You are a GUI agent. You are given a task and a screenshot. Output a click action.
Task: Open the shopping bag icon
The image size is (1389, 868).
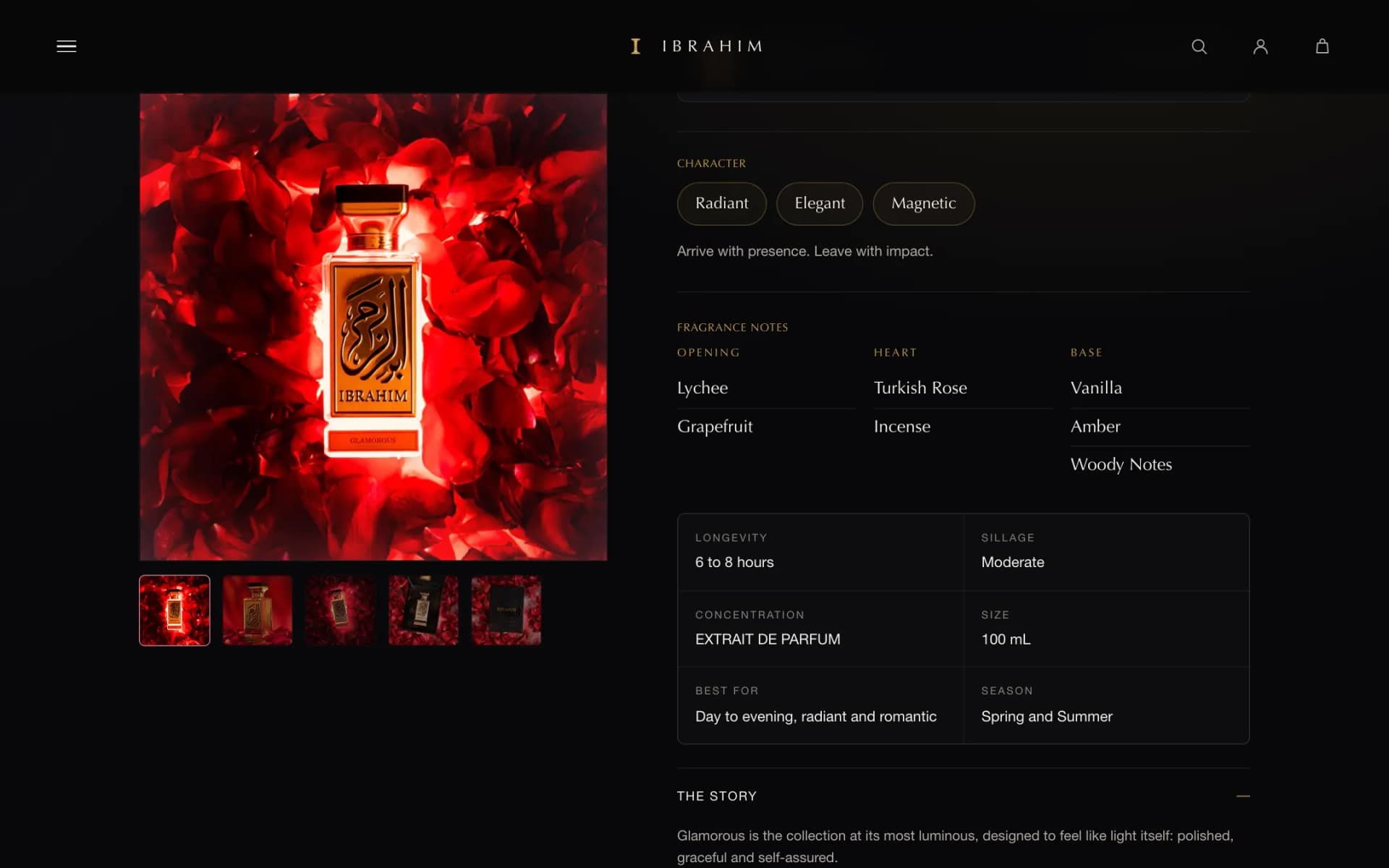pos(1322,46)
